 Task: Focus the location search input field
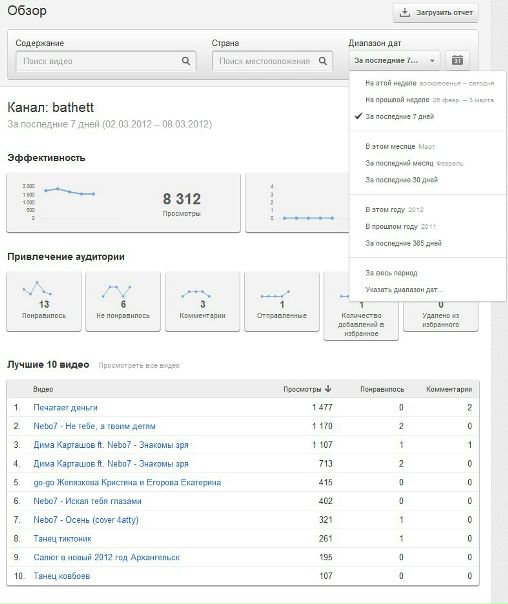pyautogui.click(x=272, y=61)
